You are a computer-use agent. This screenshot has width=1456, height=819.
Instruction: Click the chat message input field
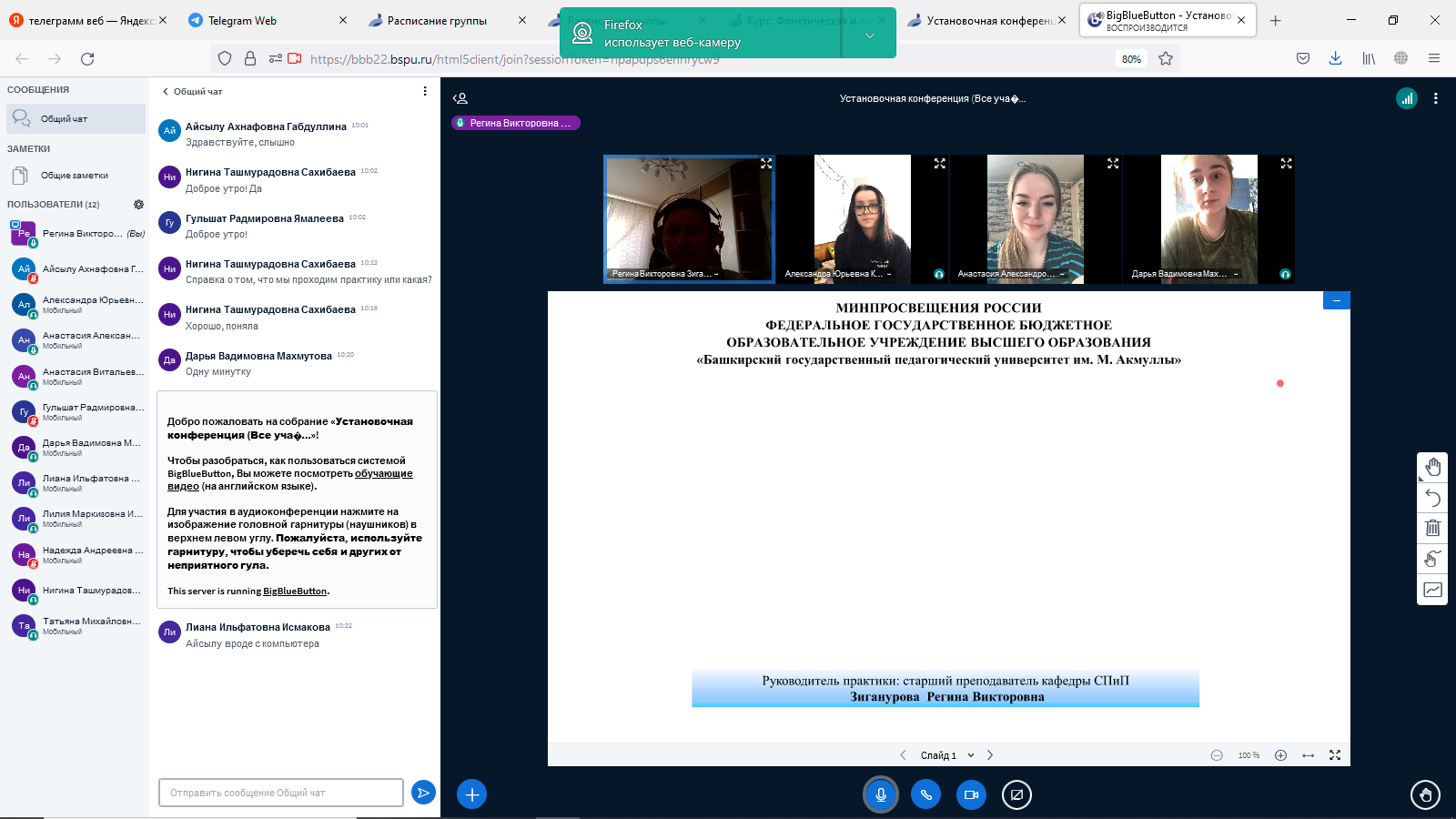pyautogui.click(x=280, y=793)
